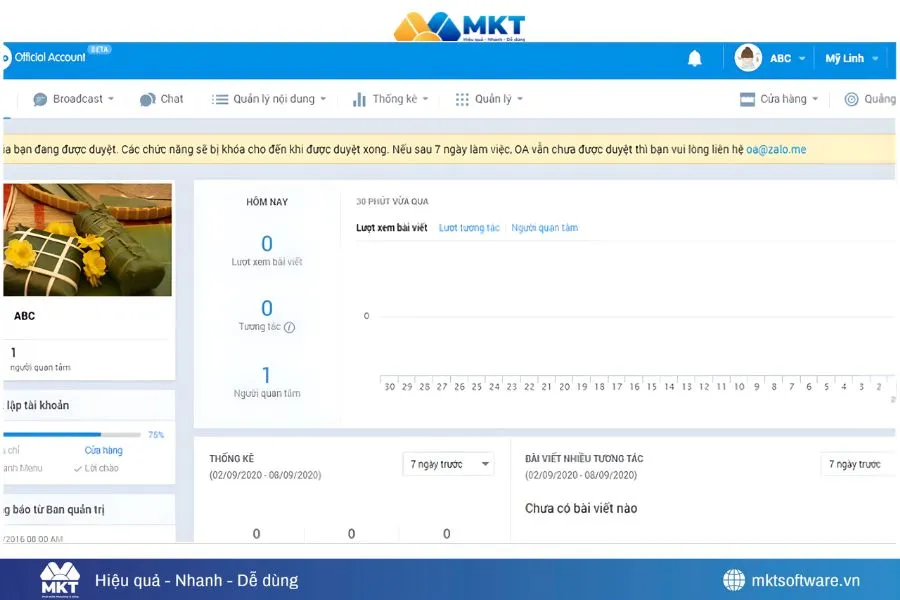Switch to the Lượt tương tác tab

pos(469,228)
